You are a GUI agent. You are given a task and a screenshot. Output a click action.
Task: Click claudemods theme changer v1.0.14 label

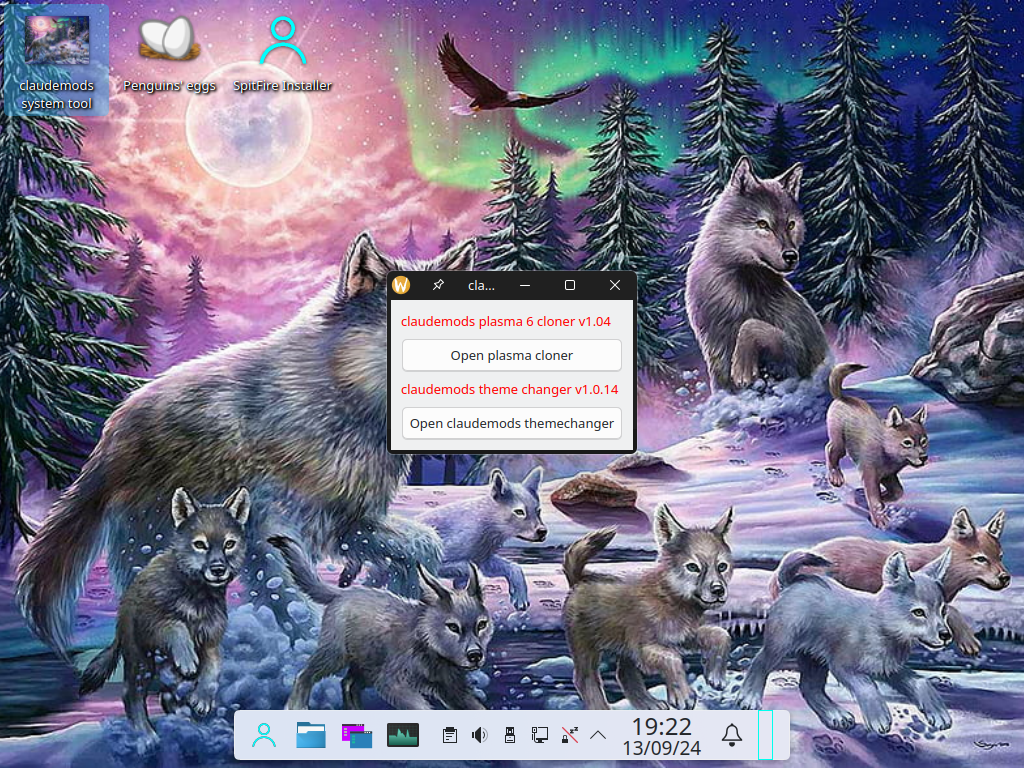[509, 389]
